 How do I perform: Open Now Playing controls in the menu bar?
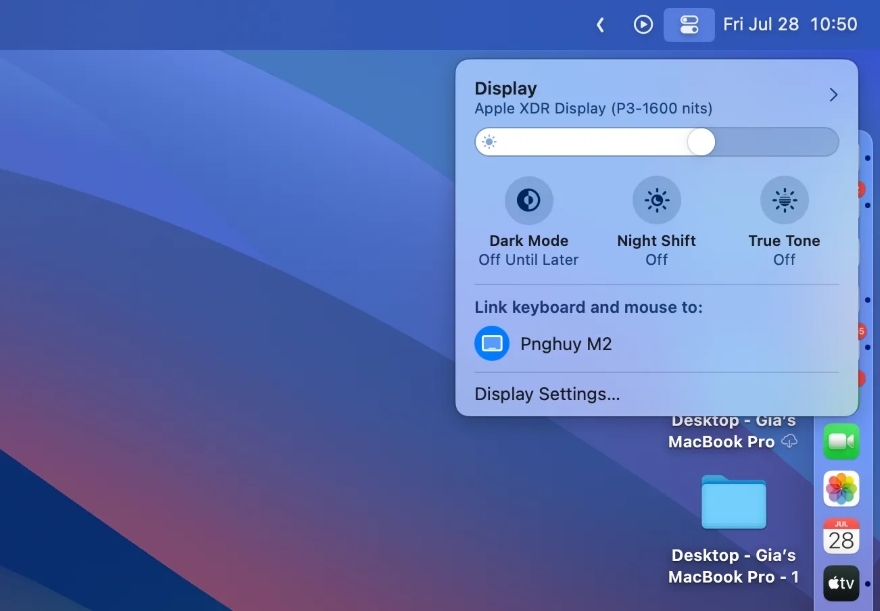643,24
